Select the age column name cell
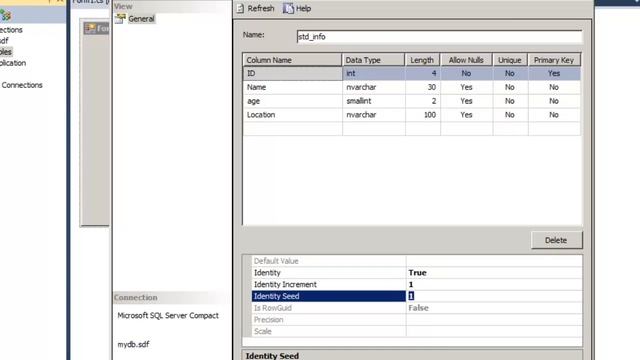The image size is (640, 360). coord(293,101)
